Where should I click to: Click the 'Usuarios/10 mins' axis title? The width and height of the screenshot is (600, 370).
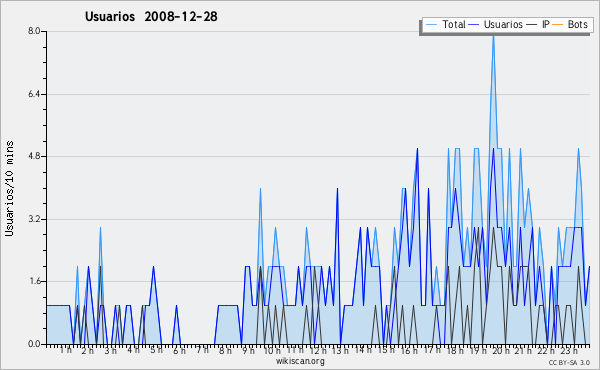coord(9,189)
